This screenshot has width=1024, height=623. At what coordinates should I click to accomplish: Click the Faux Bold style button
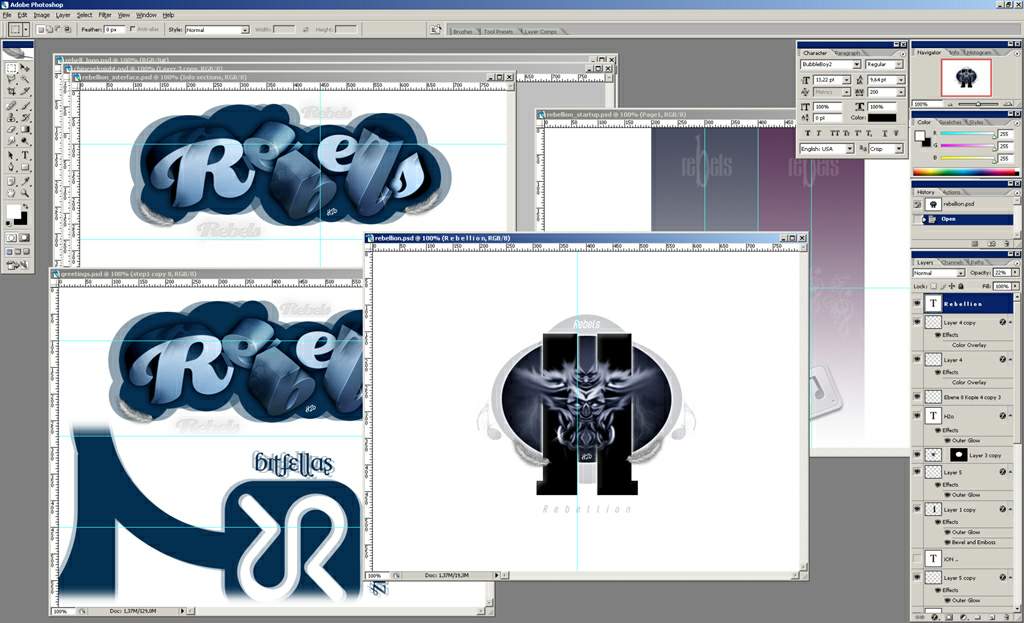(808, 133)
